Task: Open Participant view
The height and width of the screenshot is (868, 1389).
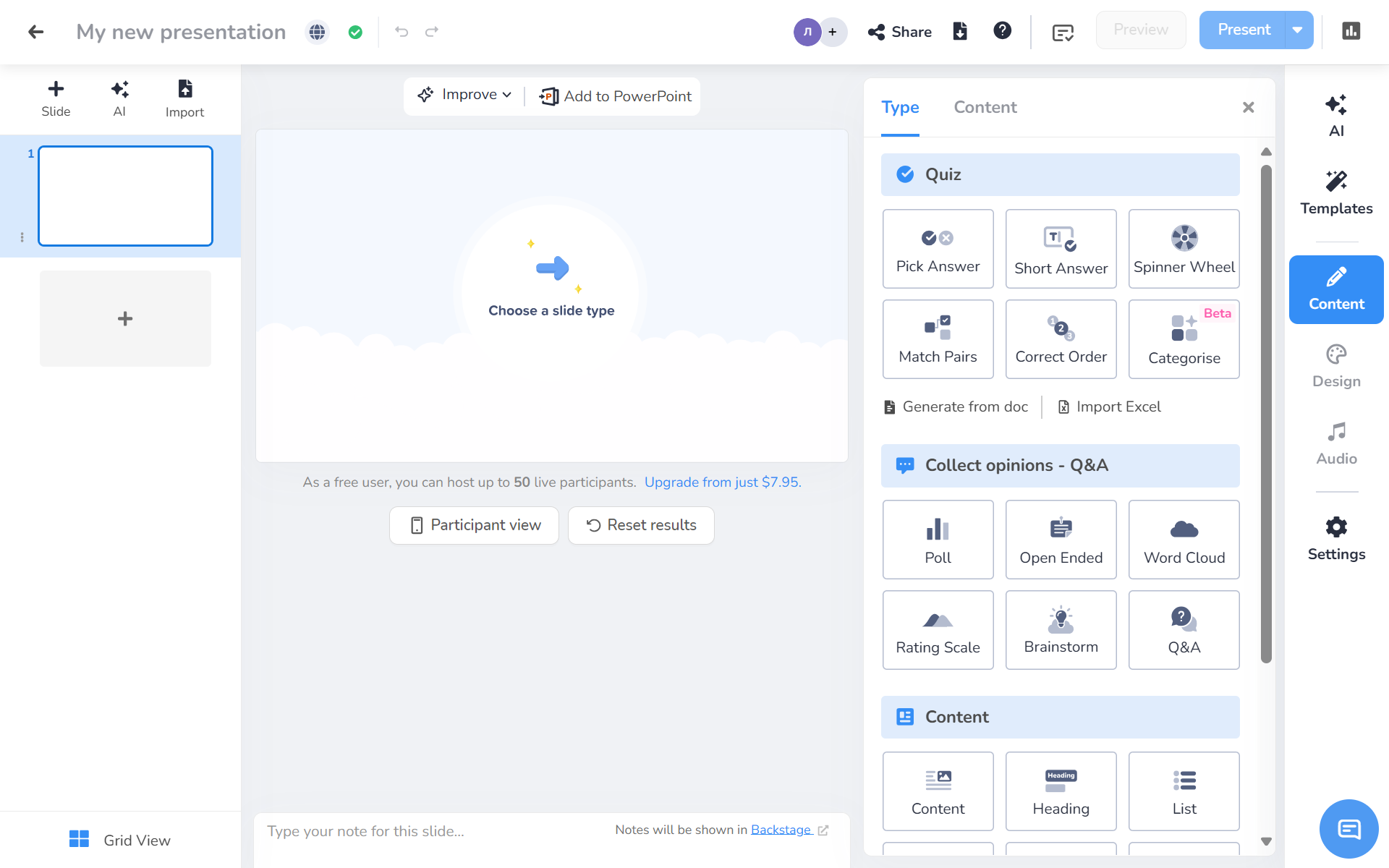Action: point(474,525)
